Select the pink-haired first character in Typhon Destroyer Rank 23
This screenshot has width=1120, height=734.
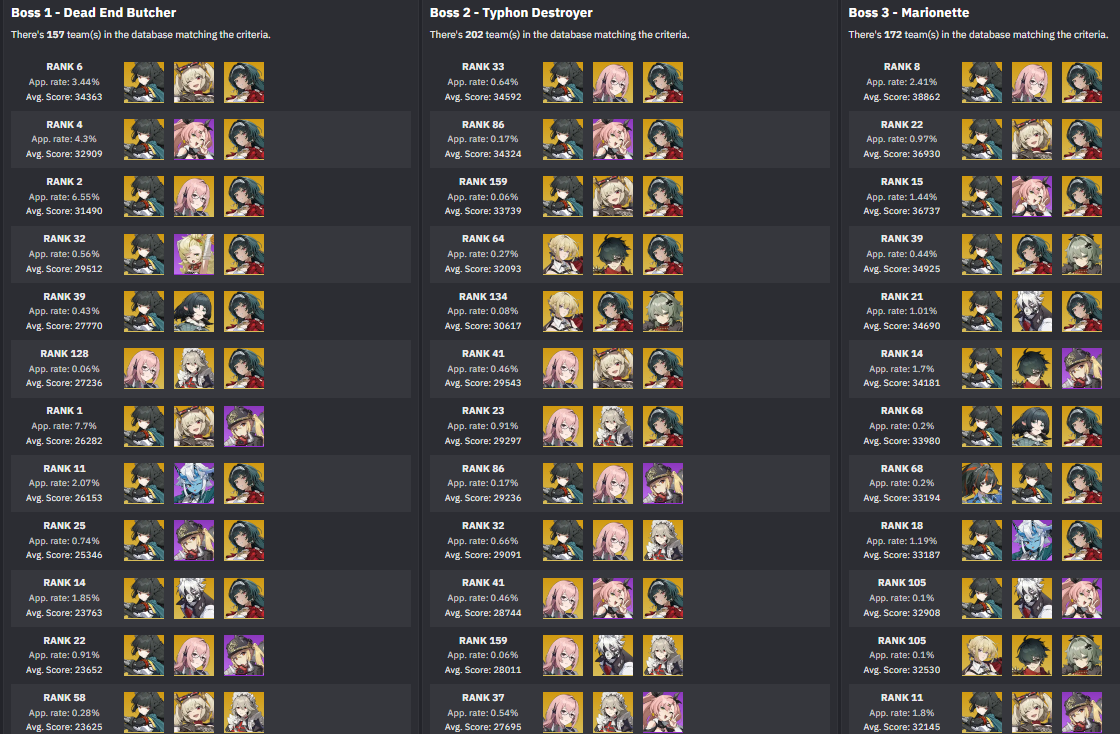562,426
